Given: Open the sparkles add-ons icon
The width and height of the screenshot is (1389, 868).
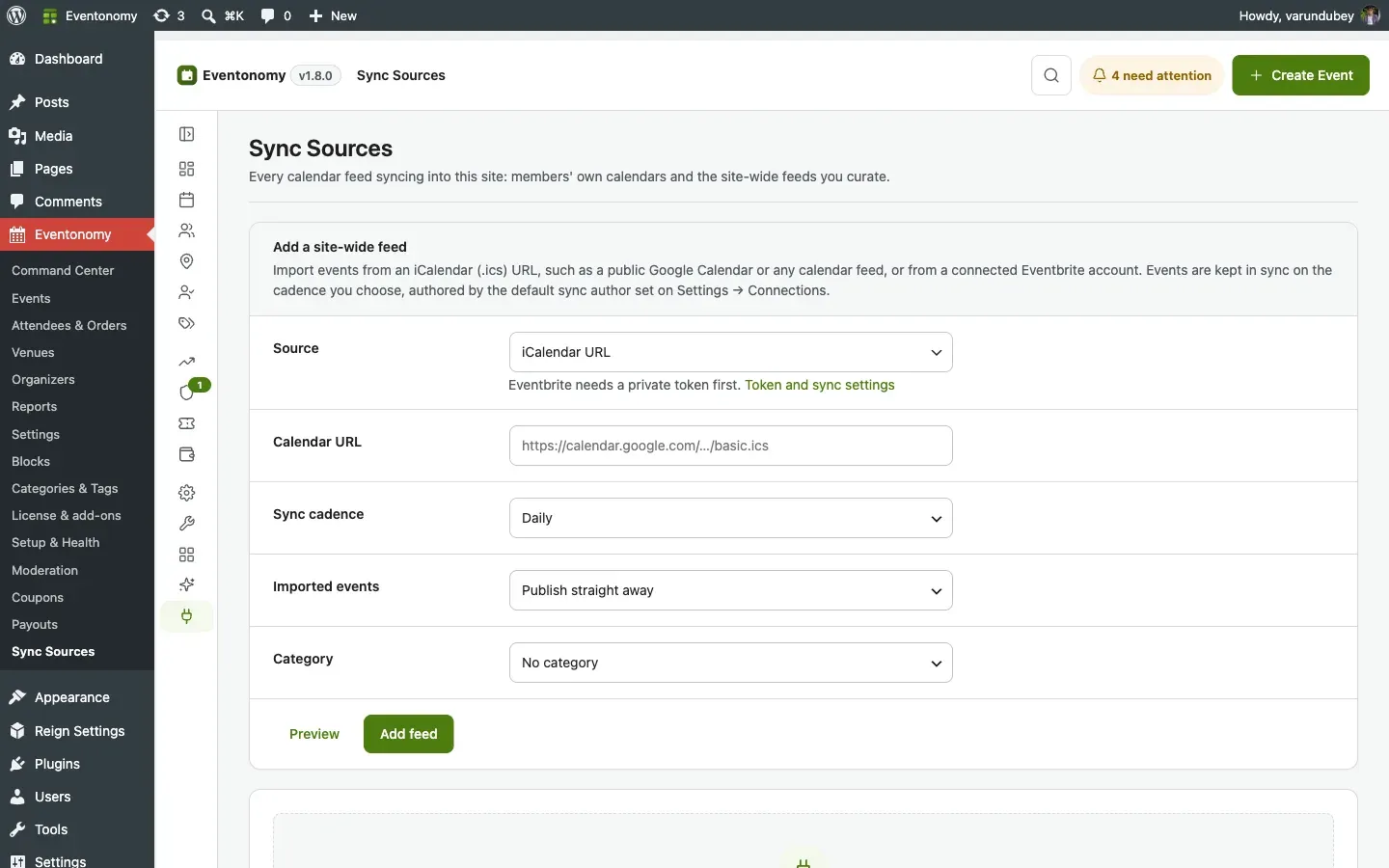Looking at the screenshot, I should point(187,585).
